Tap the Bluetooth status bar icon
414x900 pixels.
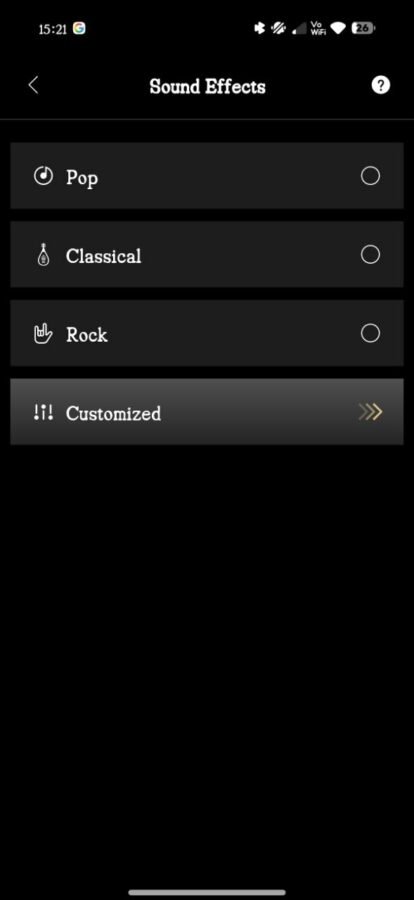pos(260,28)
